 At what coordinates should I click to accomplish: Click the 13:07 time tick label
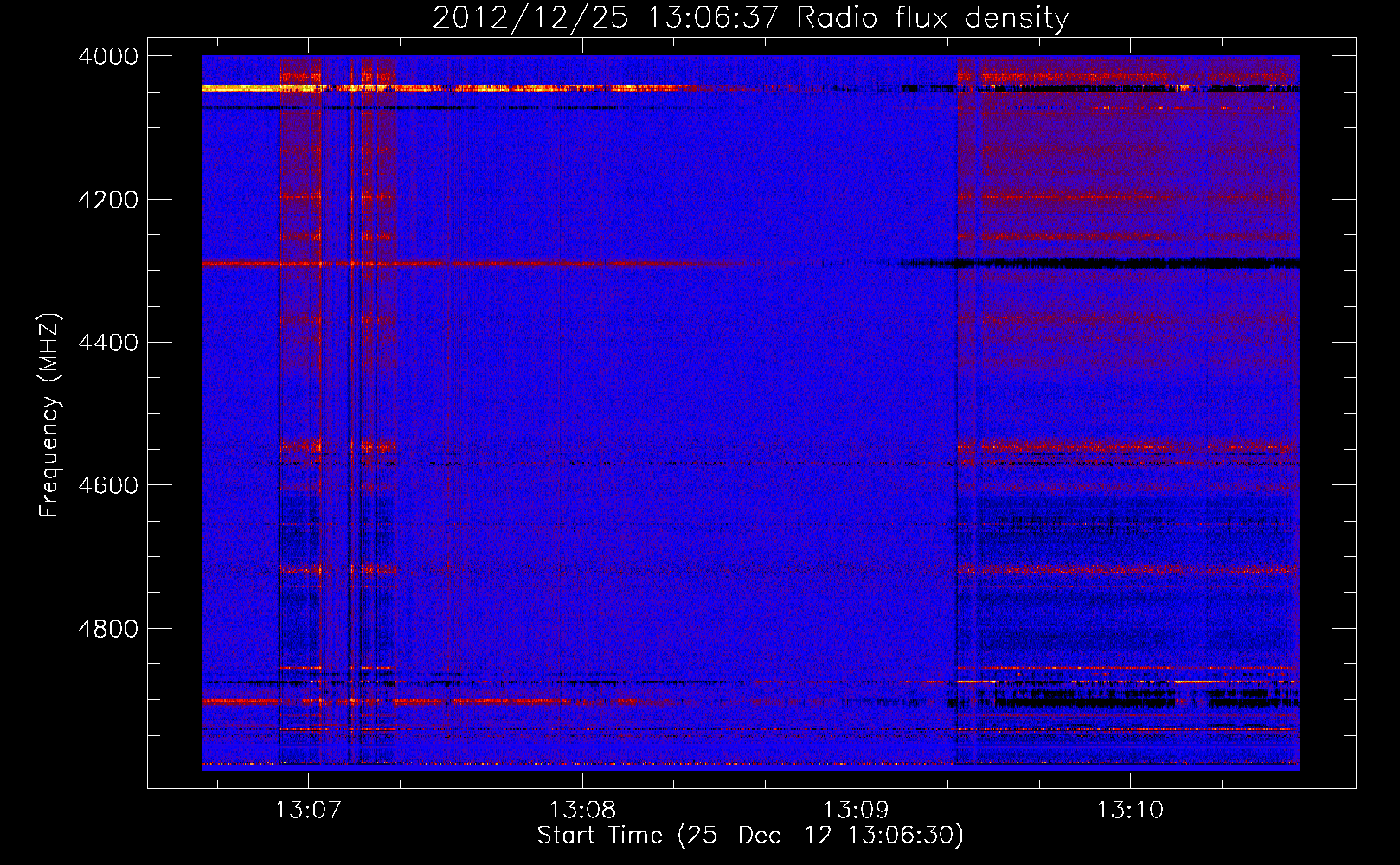[308, 811]
